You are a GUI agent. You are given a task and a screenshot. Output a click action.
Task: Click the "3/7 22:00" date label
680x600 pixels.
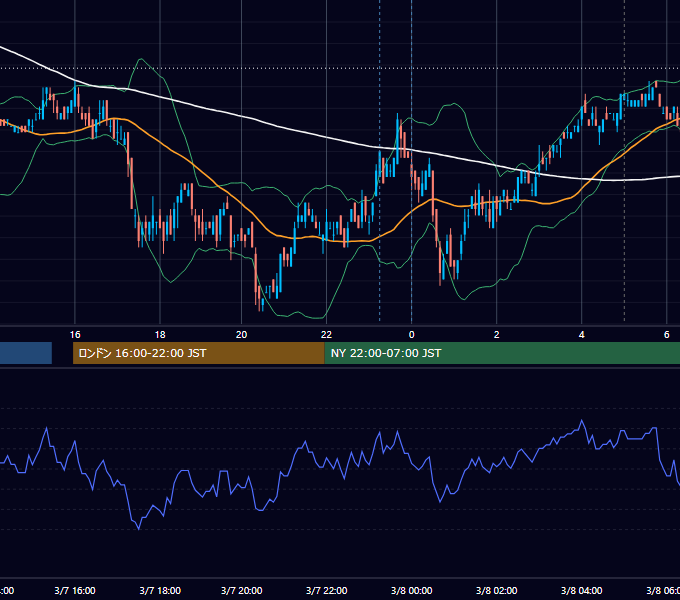coord(327,590)
